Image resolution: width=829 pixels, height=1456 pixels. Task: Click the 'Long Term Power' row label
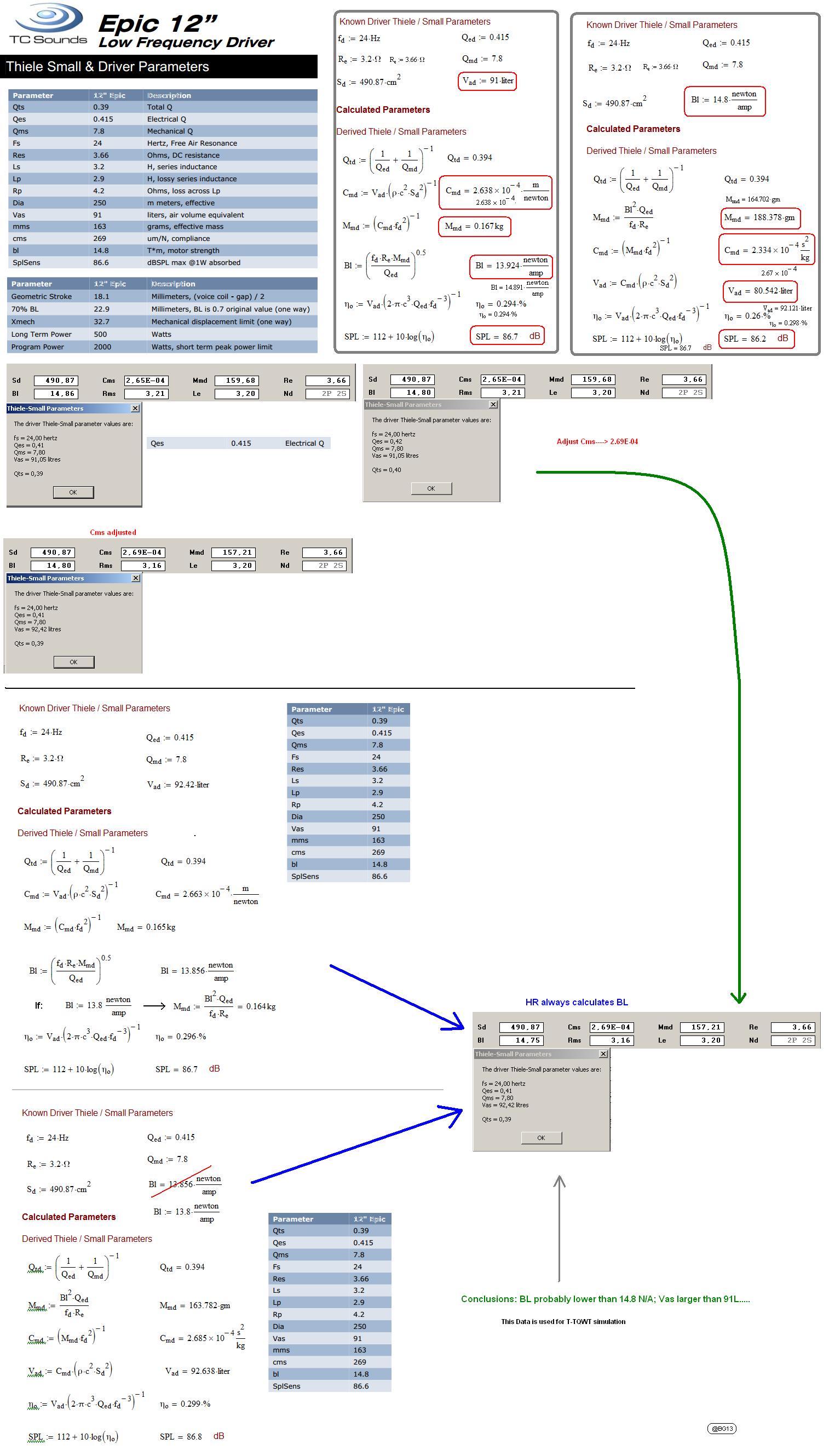pos(42,334)
